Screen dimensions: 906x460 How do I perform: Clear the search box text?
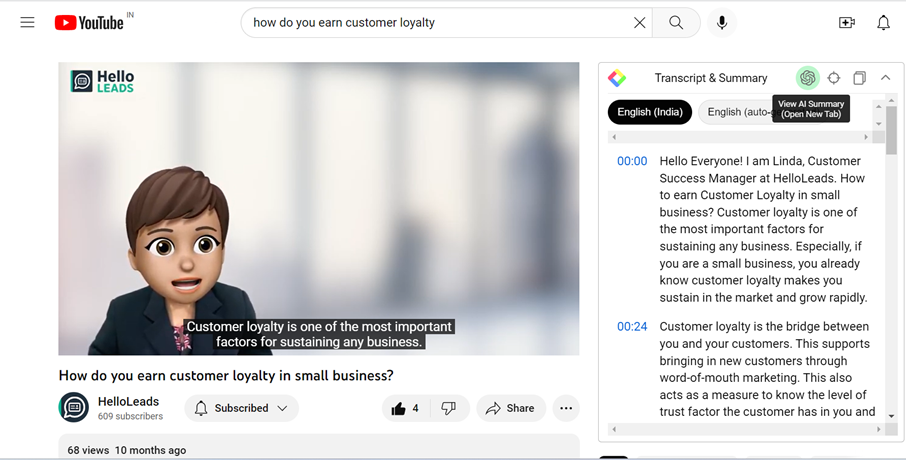pos(639,23)
